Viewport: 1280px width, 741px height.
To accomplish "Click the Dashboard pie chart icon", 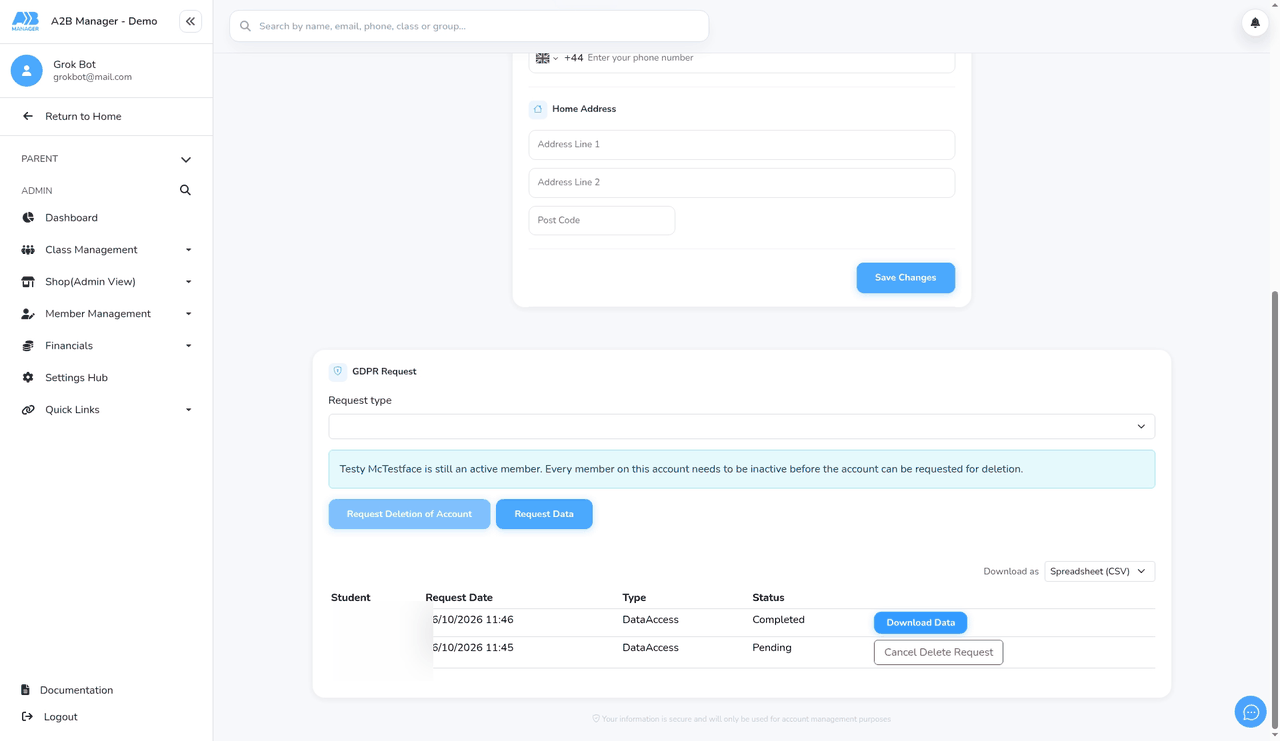I will tap(28, 218).
